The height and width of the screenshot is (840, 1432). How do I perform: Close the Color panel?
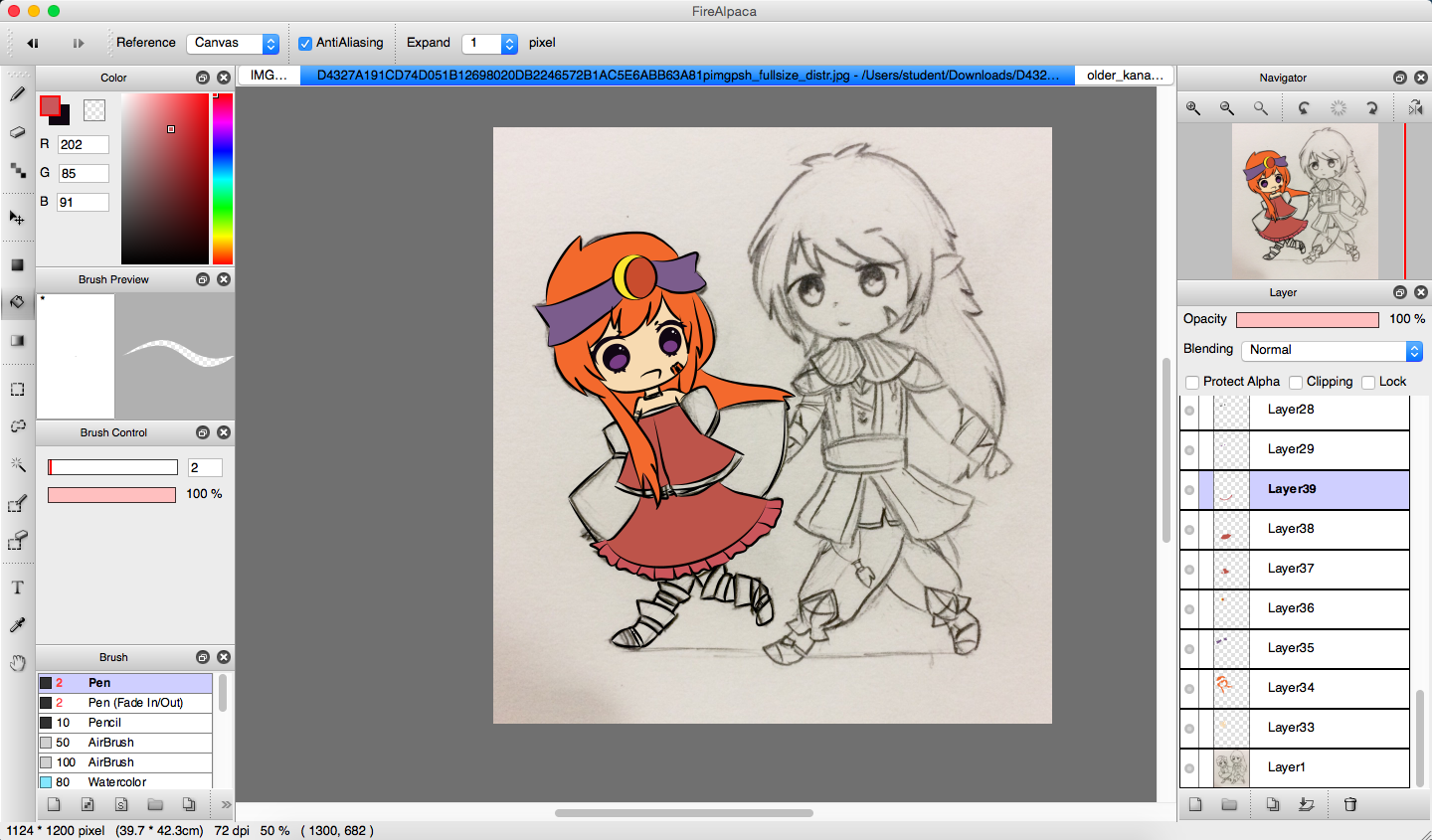coord(224,78)
